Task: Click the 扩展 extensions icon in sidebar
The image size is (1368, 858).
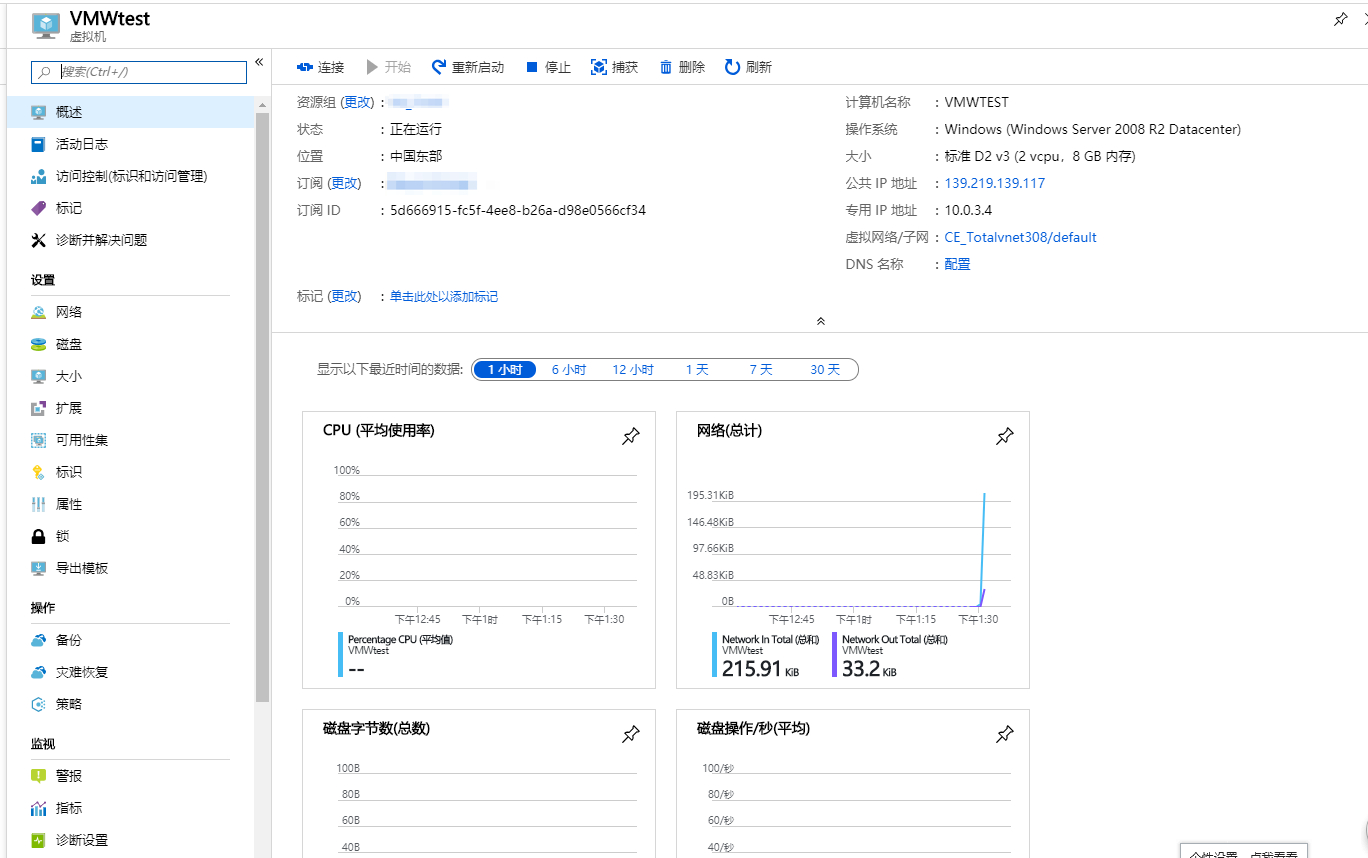Action: tap(39, 408)
